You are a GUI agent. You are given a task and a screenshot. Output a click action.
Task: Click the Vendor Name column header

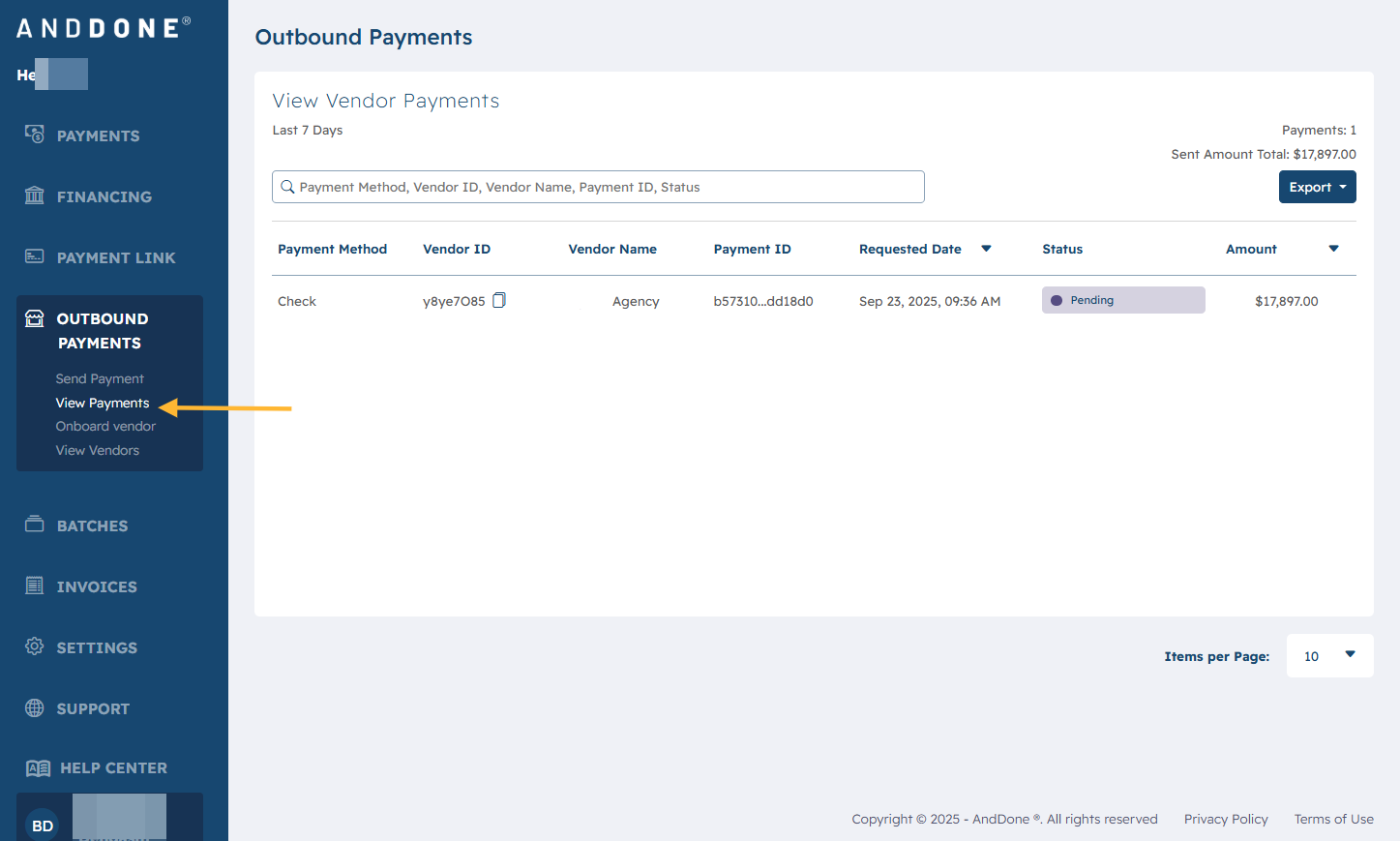[x=612, y=249]
